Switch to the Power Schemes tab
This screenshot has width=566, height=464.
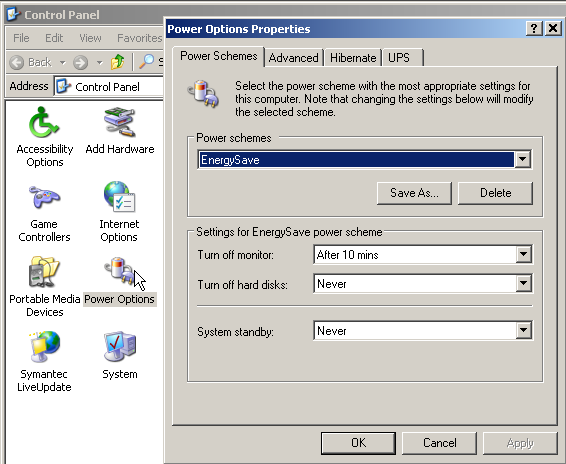218,56
